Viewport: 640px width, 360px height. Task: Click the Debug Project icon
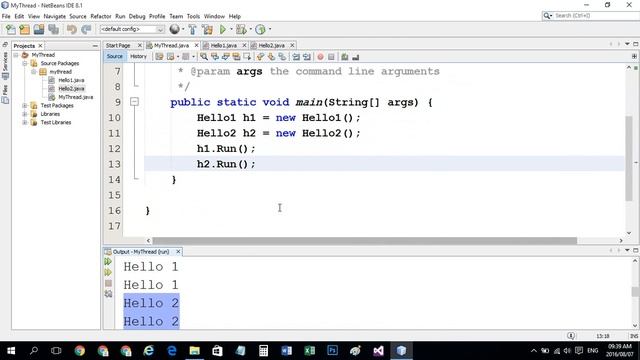241,29
